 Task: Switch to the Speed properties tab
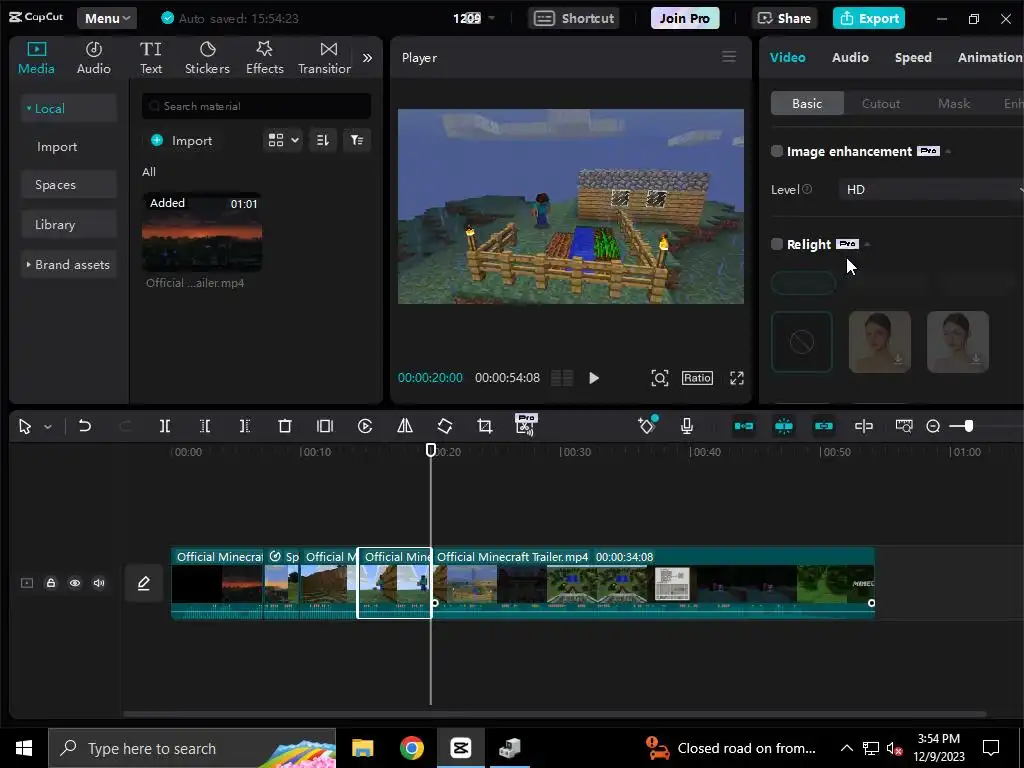click(913, 57)
